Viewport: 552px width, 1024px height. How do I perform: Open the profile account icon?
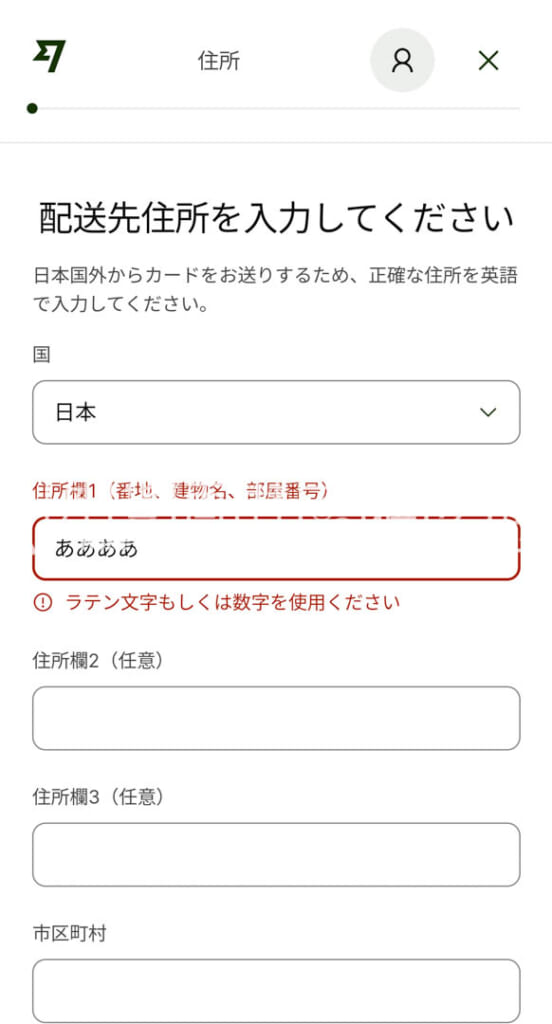tap(402, 60)
